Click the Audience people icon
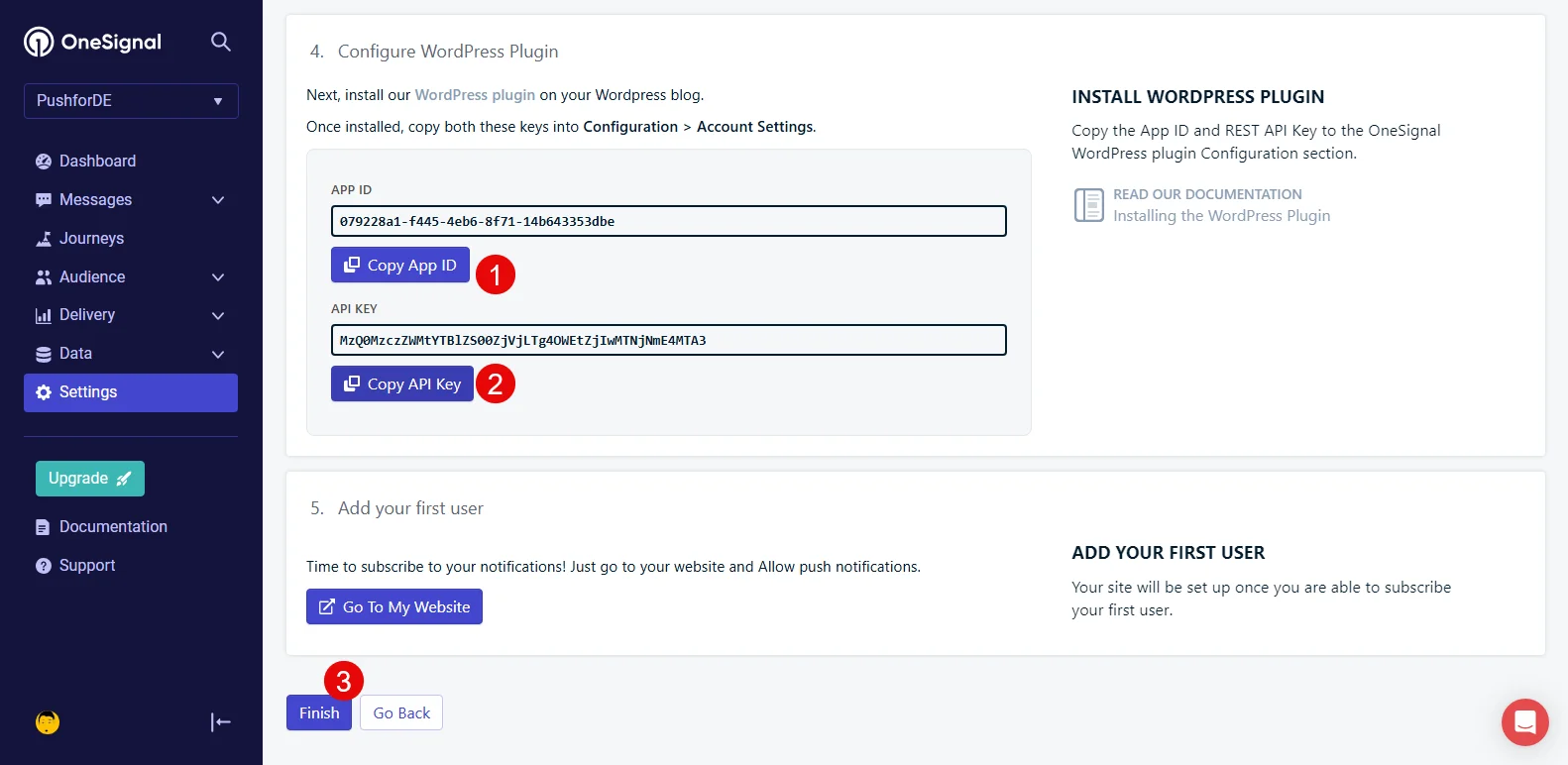 pos(44,277)
